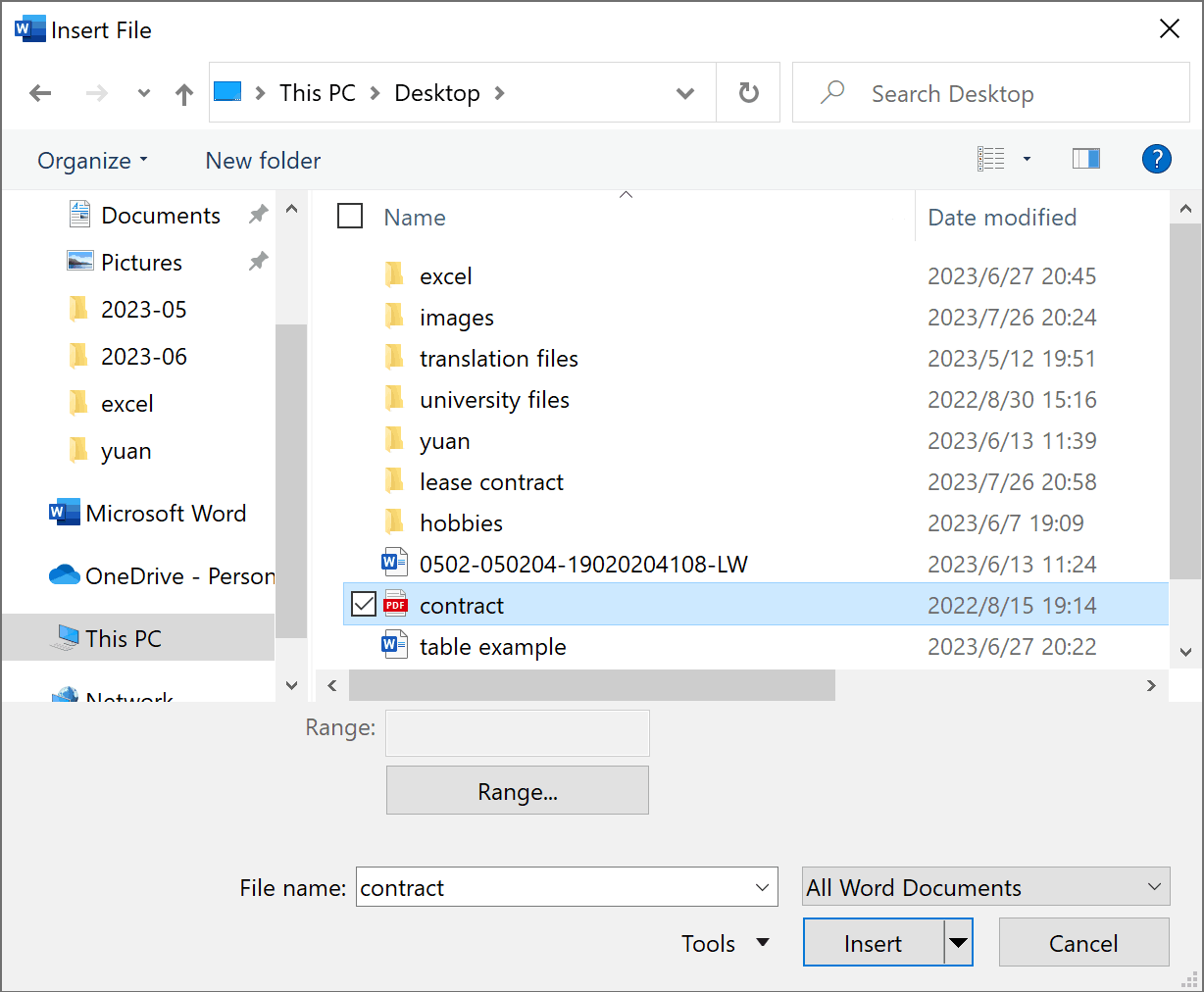
Task: Open the Help question mark icon
Action: click(1156, 159)
